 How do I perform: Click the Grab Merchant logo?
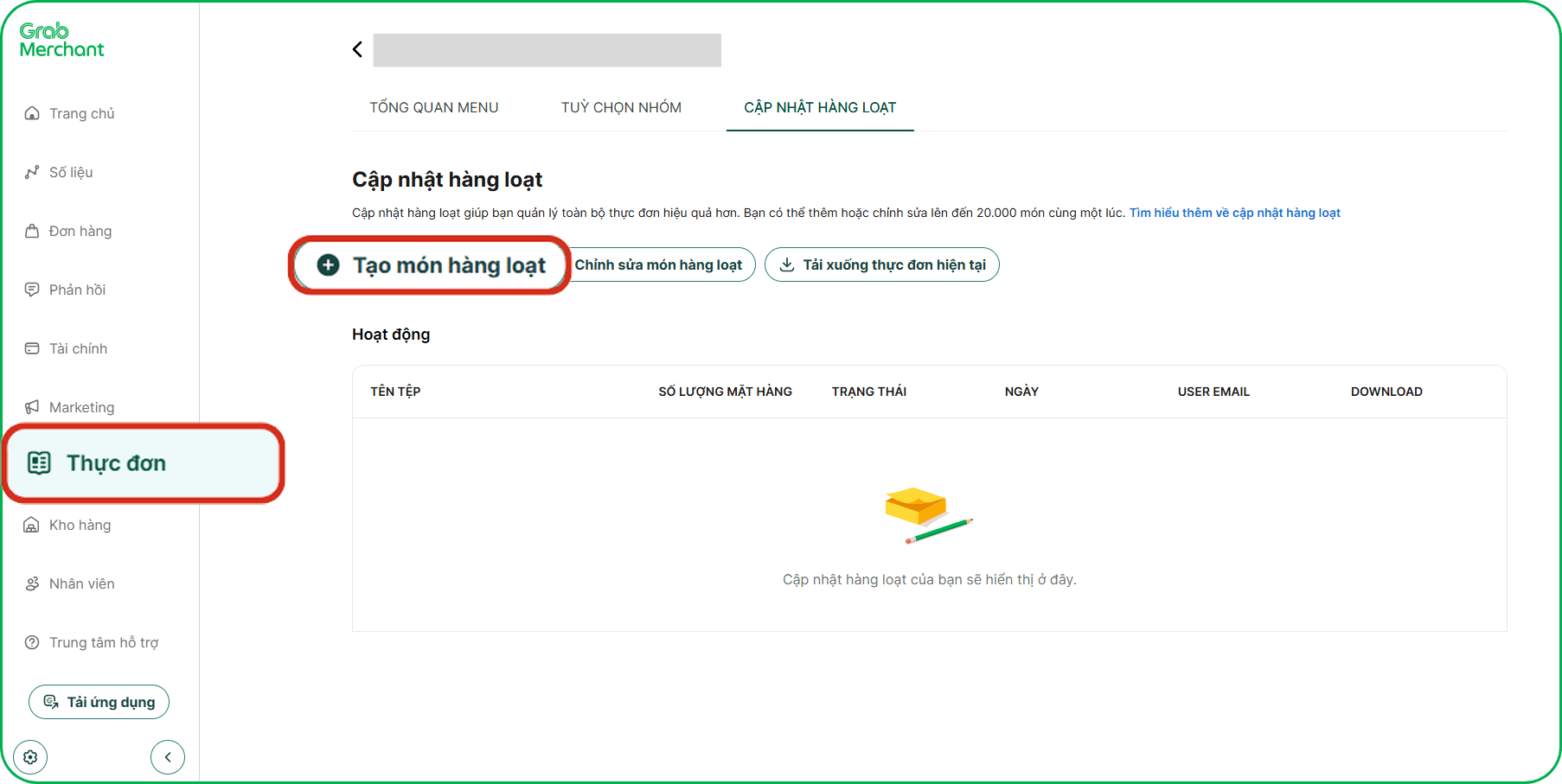pos(61,41)
